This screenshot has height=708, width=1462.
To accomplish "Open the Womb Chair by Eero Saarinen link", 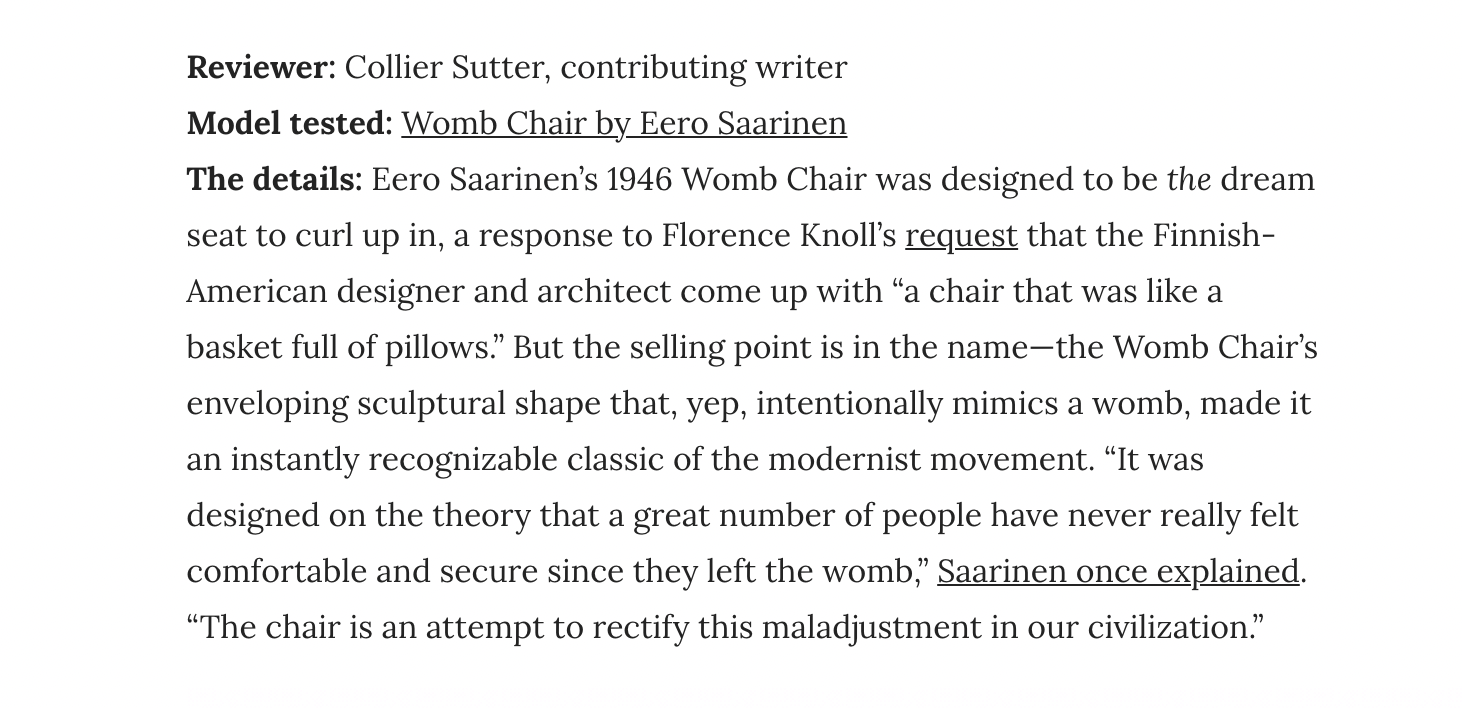I will click(x=624, y=123).
